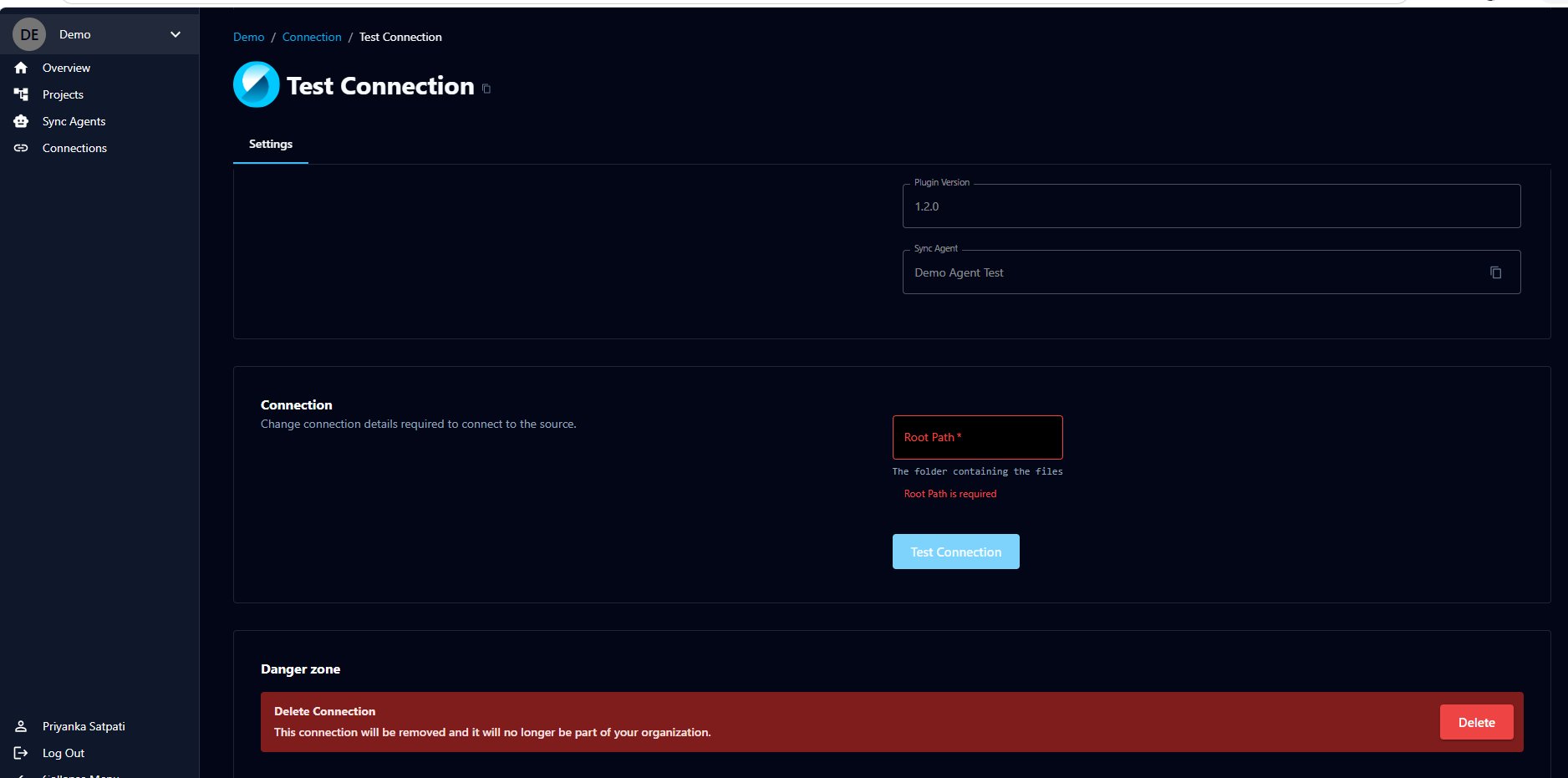Viewport: 1568px width, 778px height.
Task: Click the 'Delete Connection' label
Action: click(x=324, y=711)
